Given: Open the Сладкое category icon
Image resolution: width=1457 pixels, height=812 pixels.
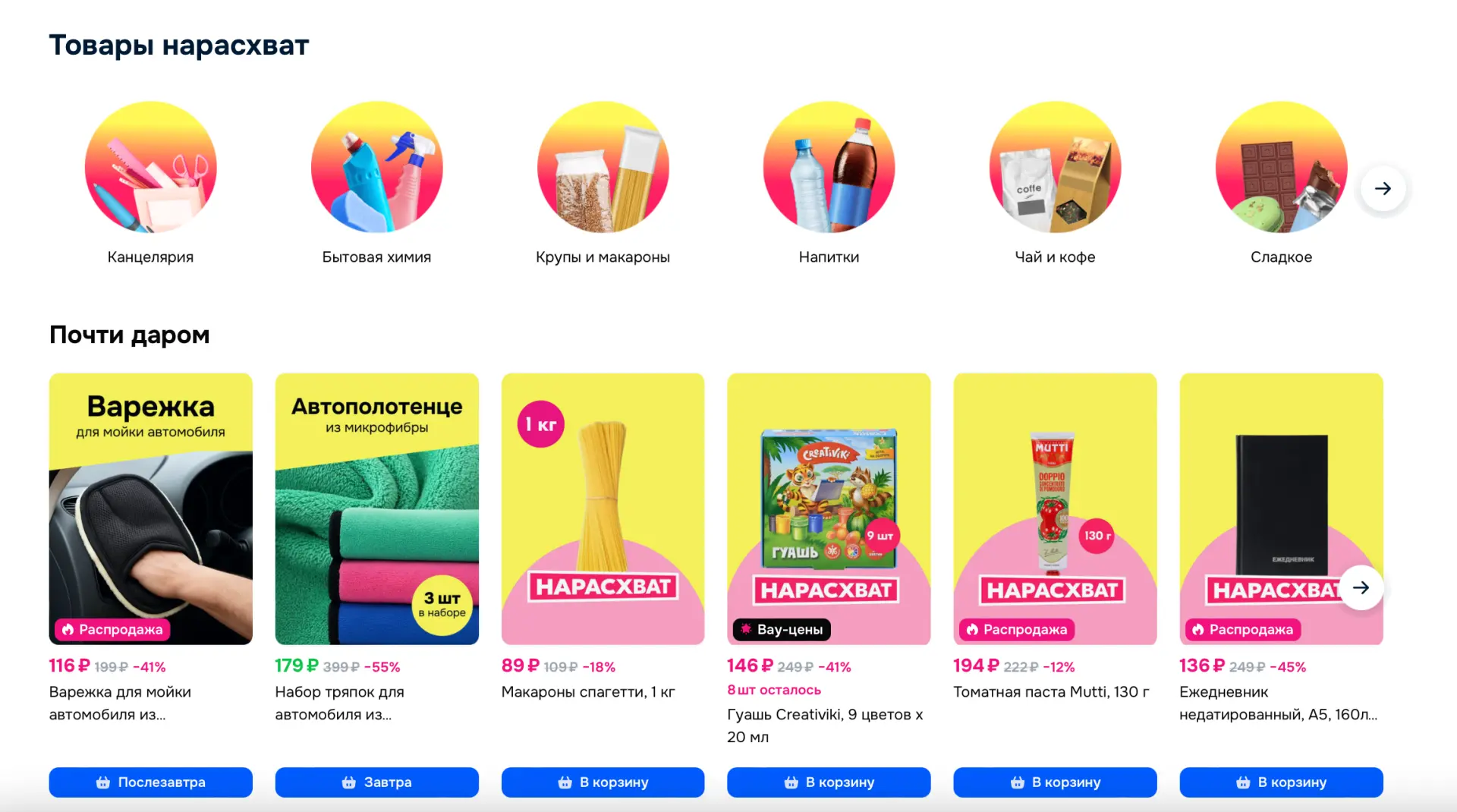Looking at the screenshot, I should [x=1281, y=167].
